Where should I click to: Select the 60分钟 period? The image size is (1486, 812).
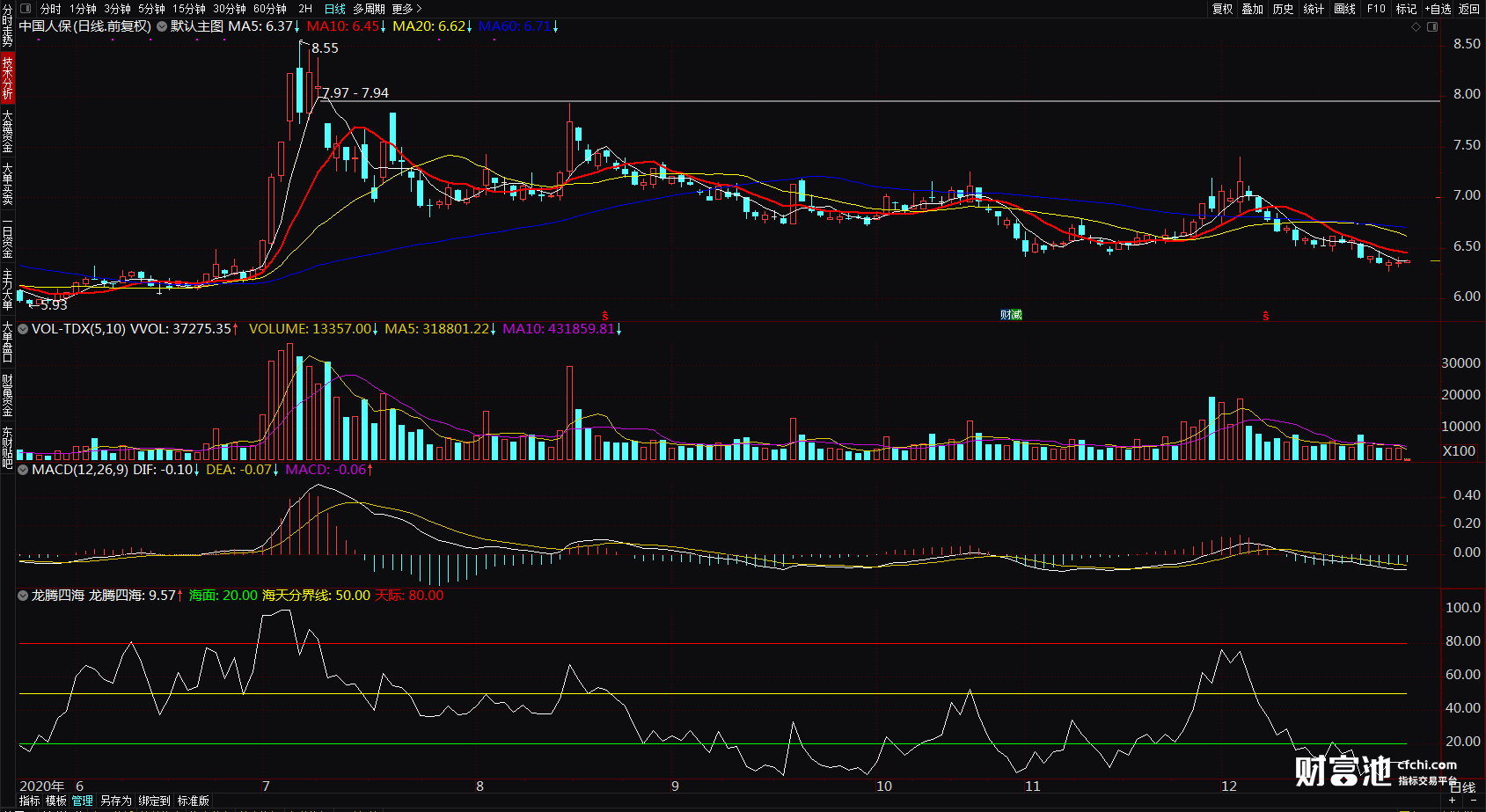tap(270, 9)
